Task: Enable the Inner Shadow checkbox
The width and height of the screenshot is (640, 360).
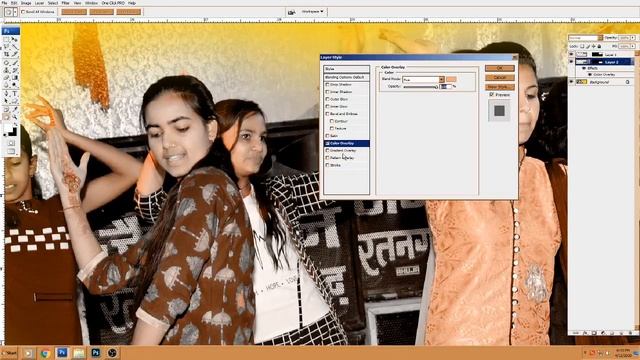Action: coord(327,92)
